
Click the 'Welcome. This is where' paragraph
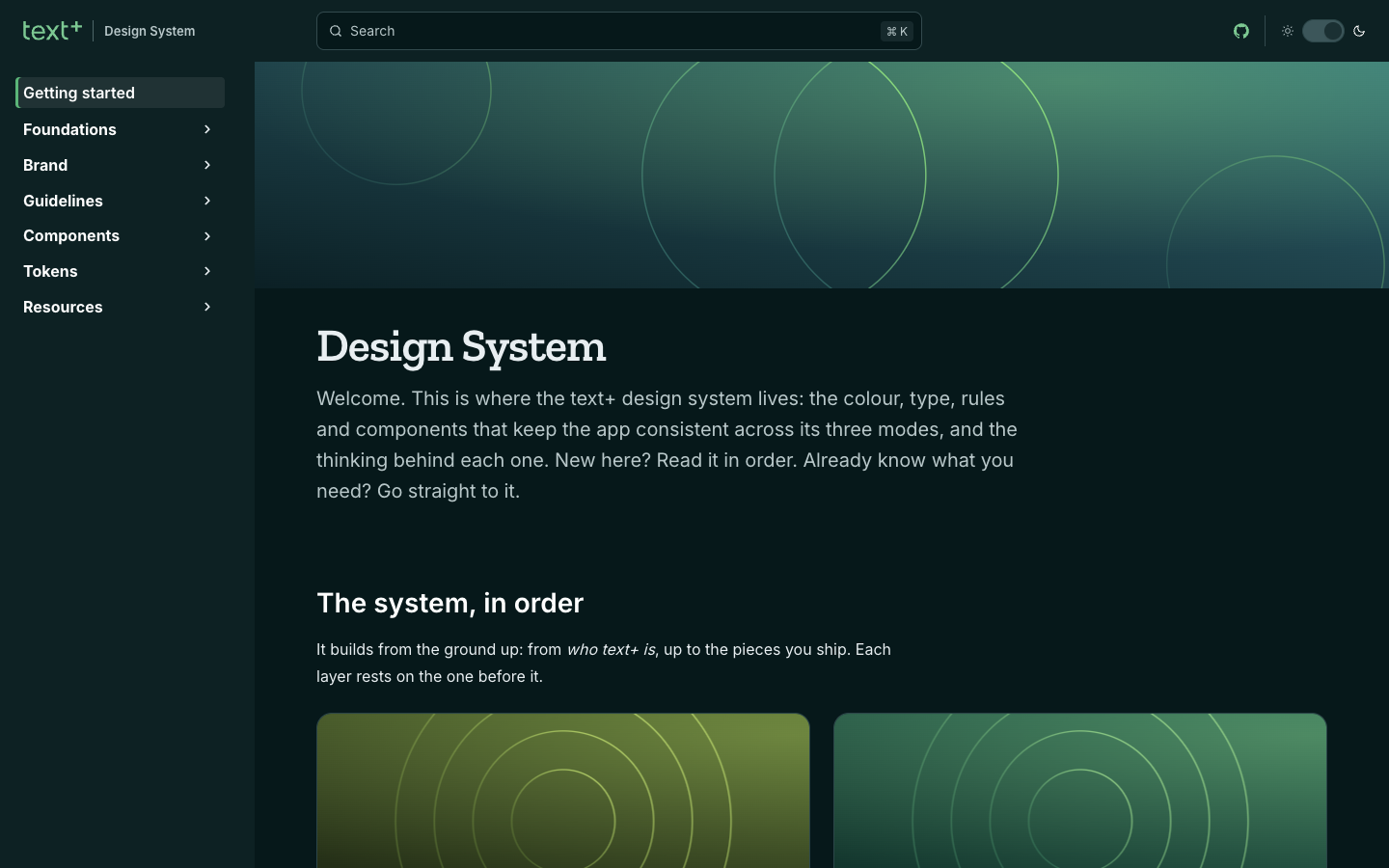[667, 445]
